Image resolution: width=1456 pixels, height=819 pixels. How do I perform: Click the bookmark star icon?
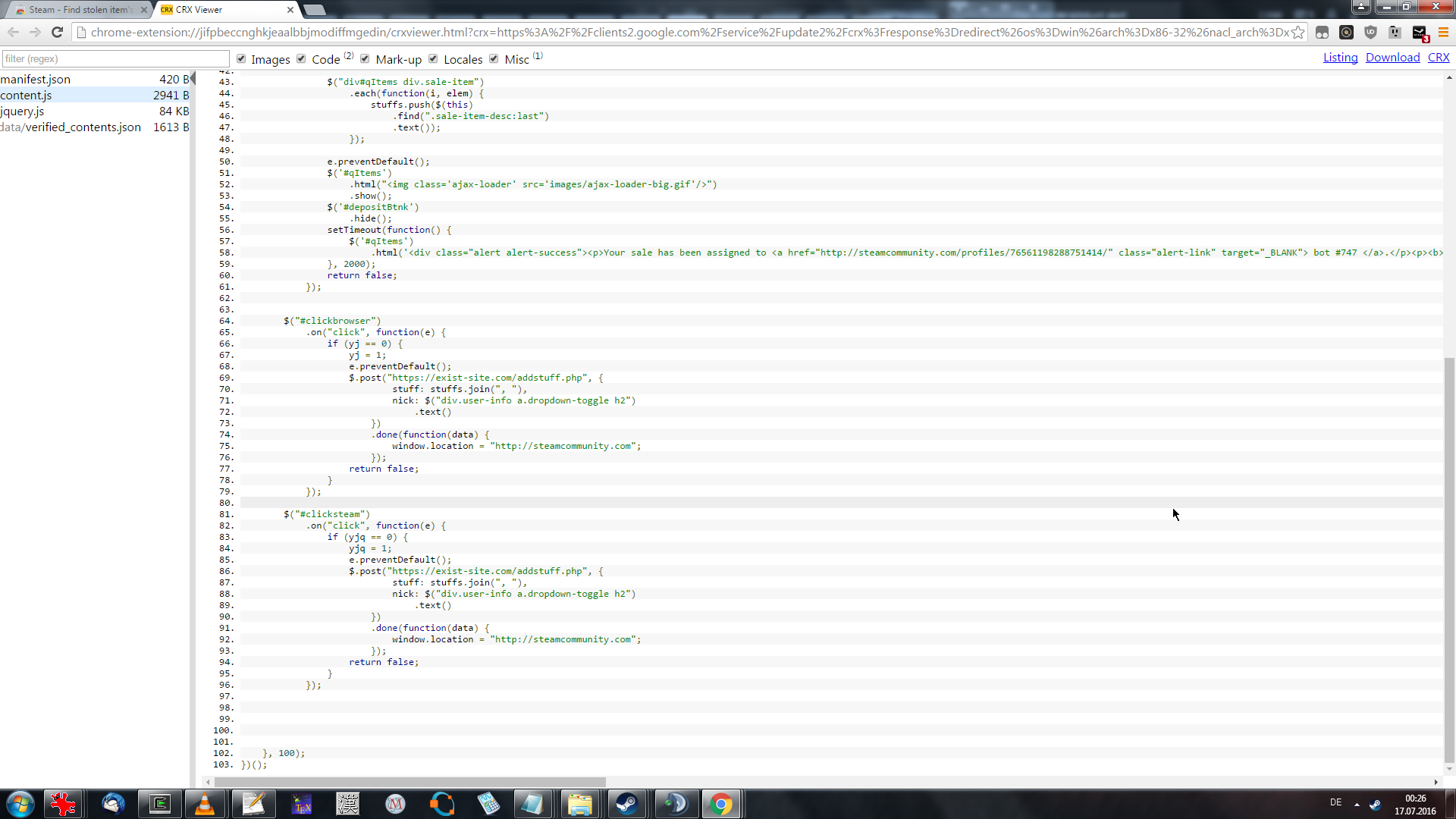[x=1298, y=33]
